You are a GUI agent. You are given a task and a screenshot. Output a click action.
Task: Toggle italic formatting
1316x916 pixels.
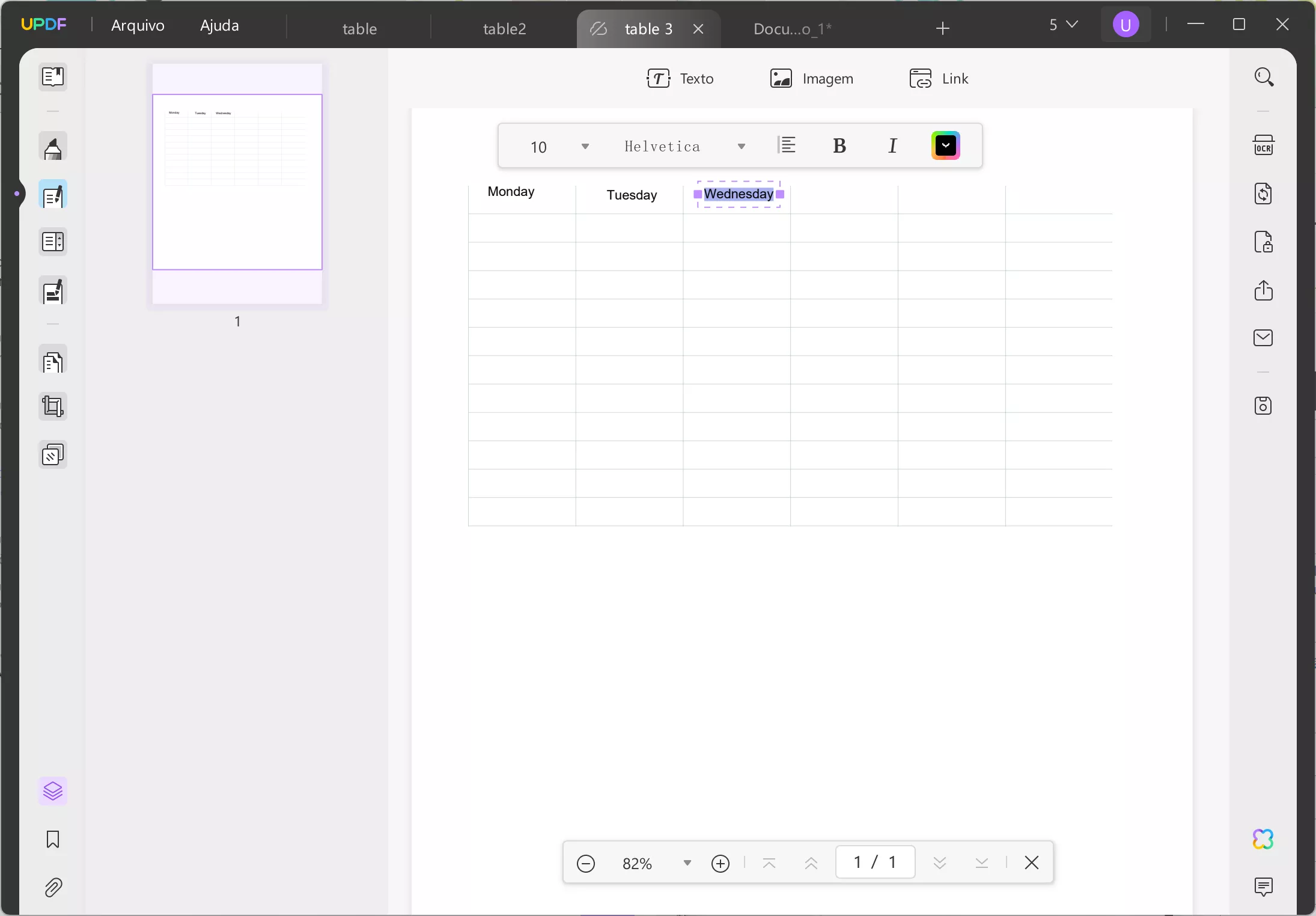(893, 145)
